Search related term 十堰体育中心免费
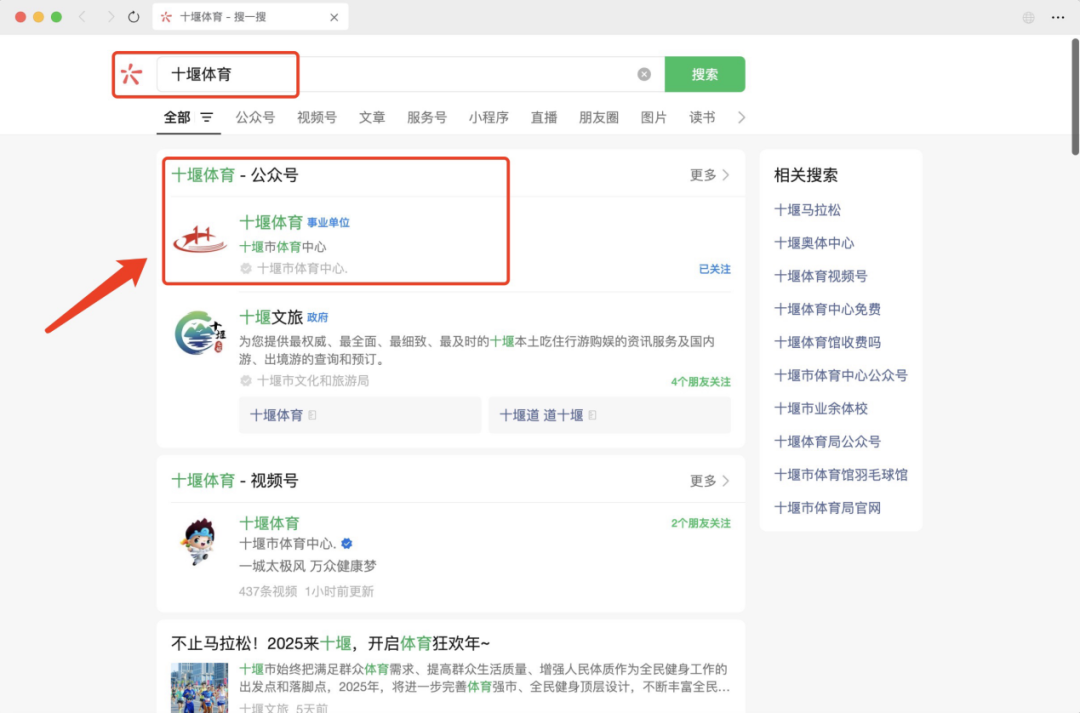Screen dimensions: 1080x713 tap(827, 309)
